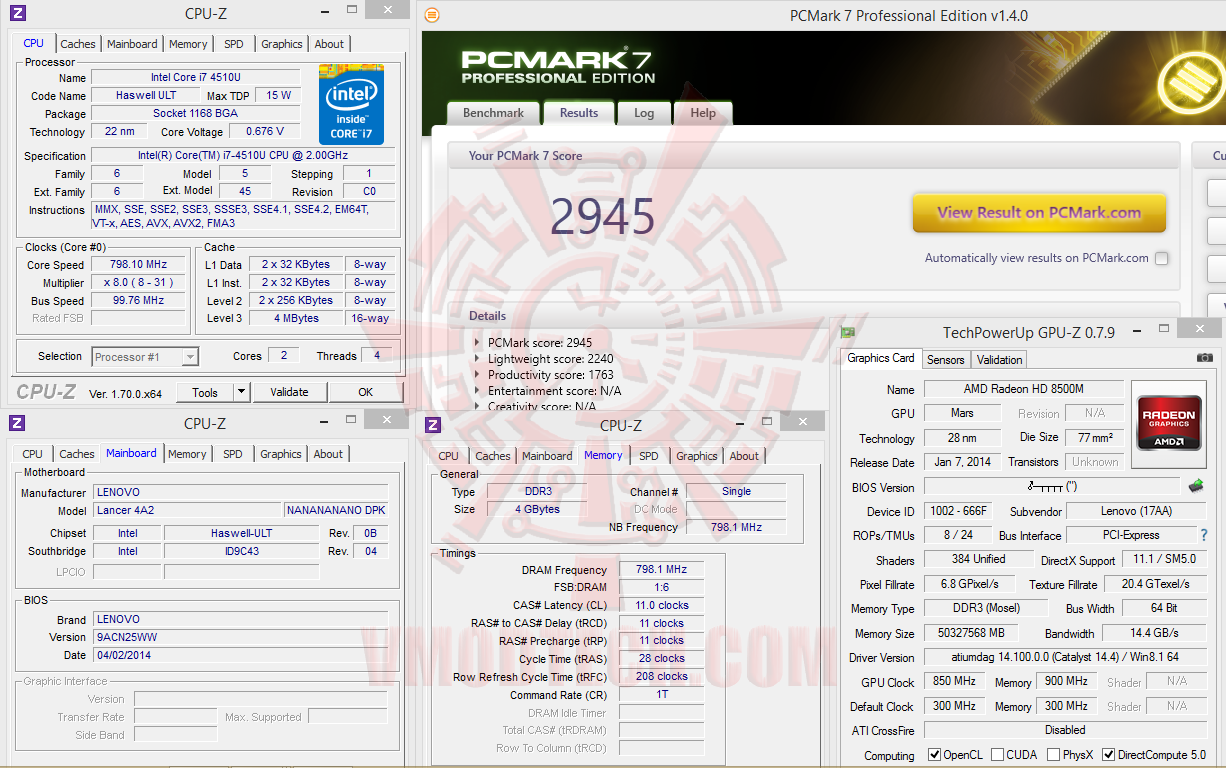The width and height of the screenshot is (1226, 768).
Task: Toggle Automatically view results on PCMark.com checkbox
Action: [x=1161, y=258]
